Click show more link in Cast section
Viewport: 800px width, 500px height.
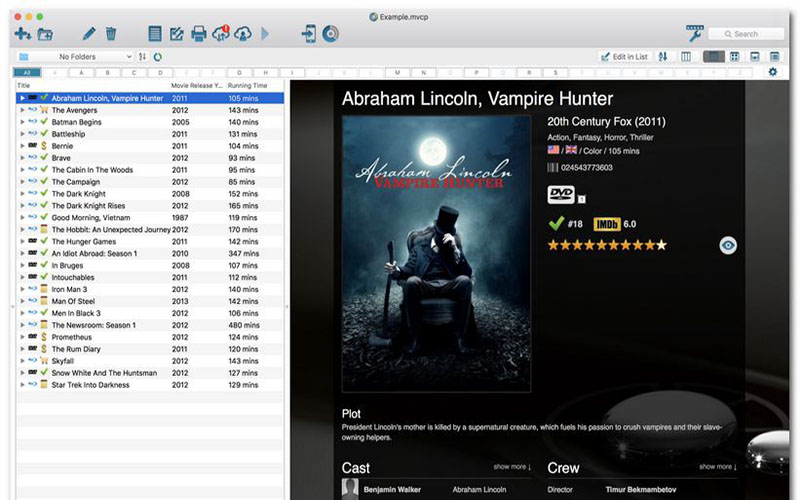(512, 466)
